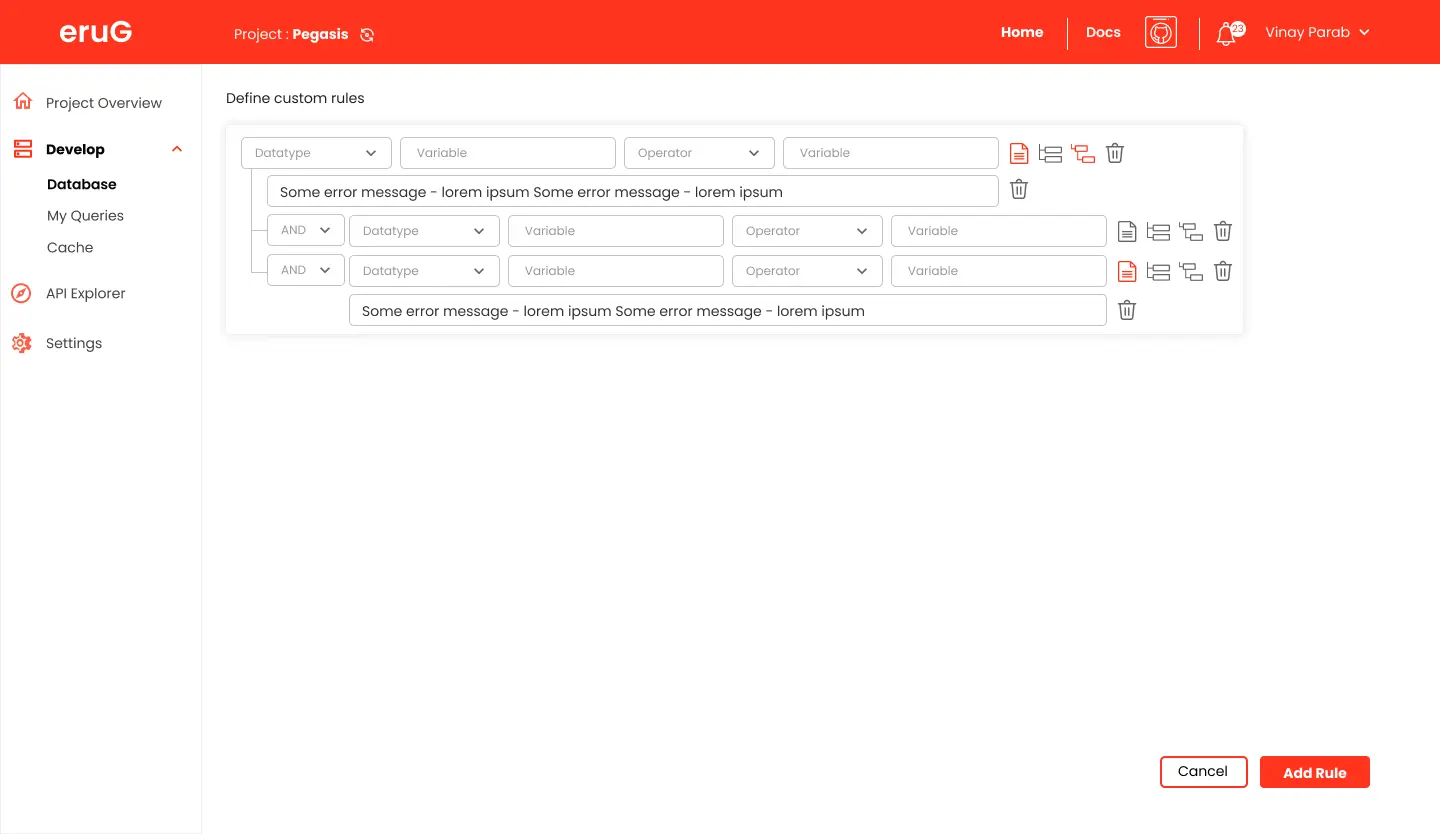
Task: Click the Add Rule button
Action: (x=1314, y=772)
